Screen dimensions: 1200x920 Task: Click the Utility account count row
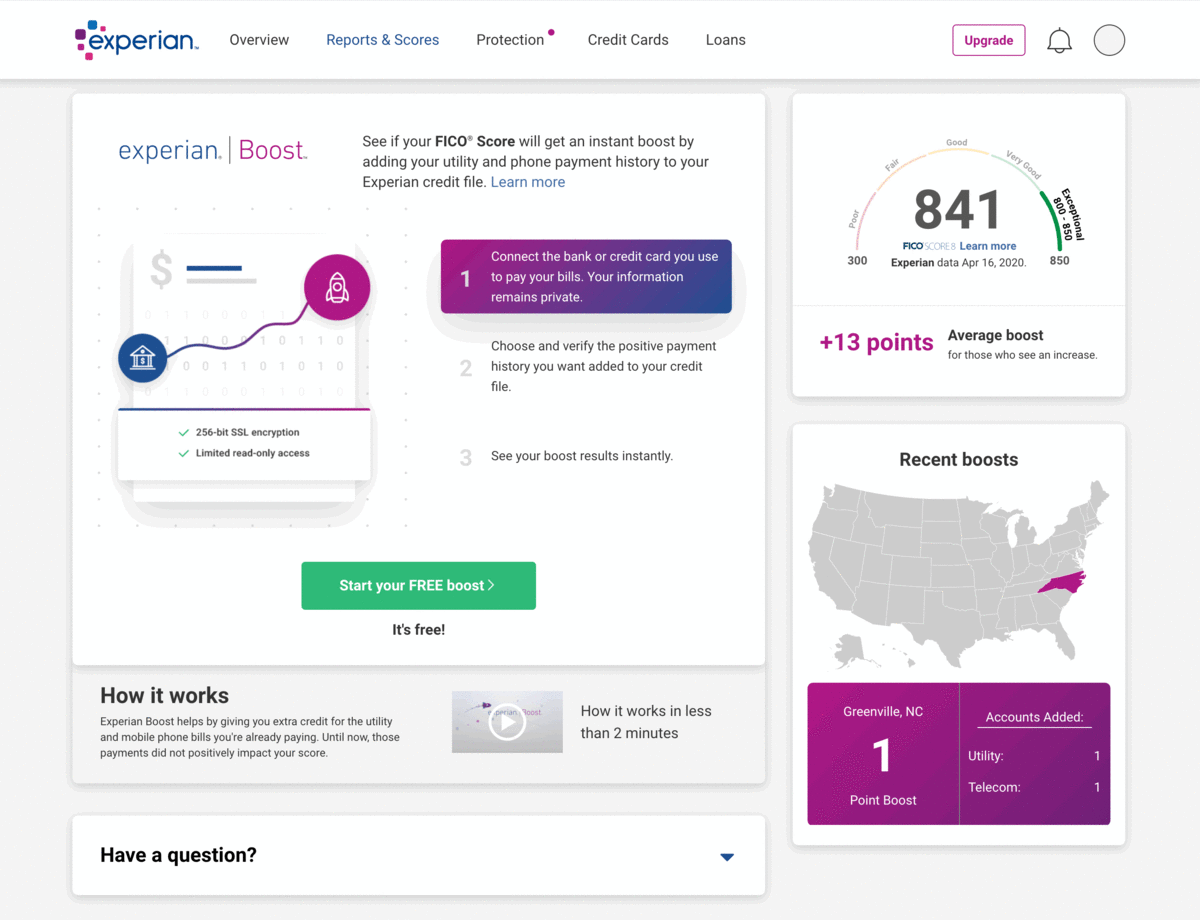point(1034,756)
